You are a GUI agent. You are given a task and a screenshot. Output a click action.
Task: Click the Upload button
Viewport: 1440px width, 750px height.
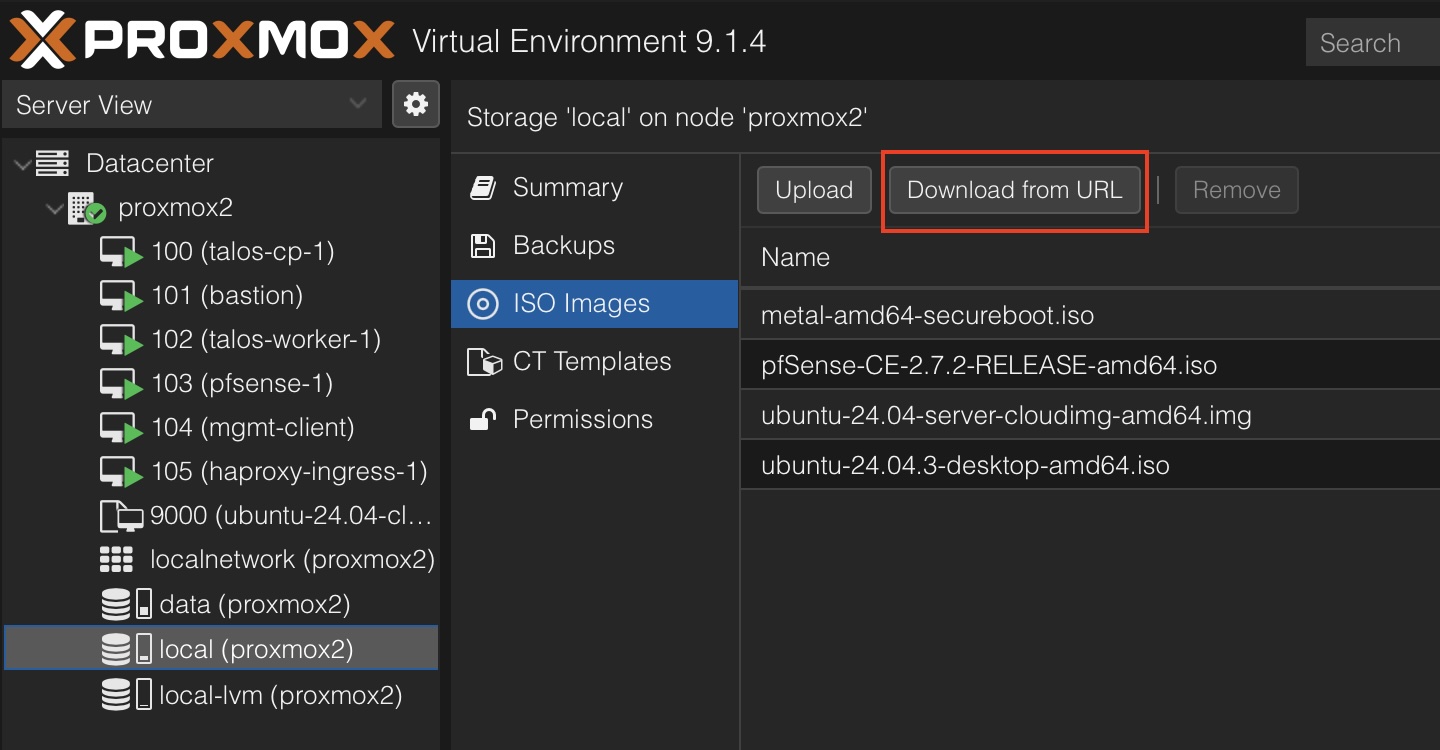814,190
